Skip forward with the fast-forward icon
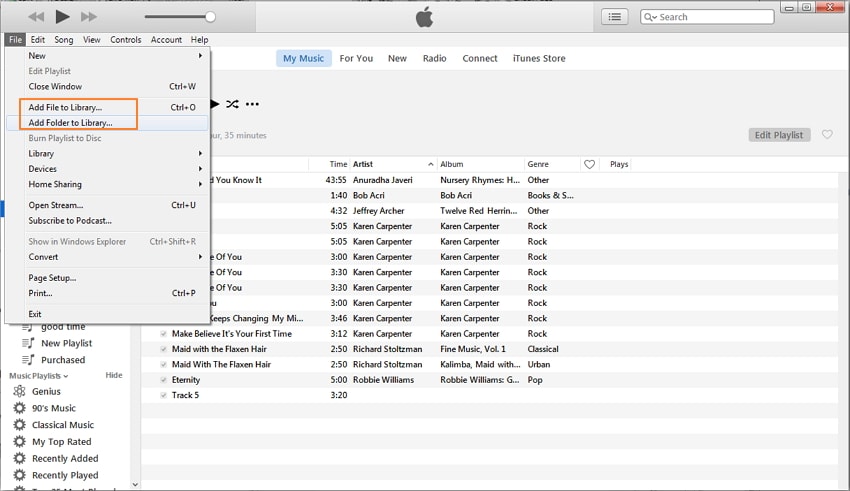This screenshot has width=850, height=491. coord(89,17)
